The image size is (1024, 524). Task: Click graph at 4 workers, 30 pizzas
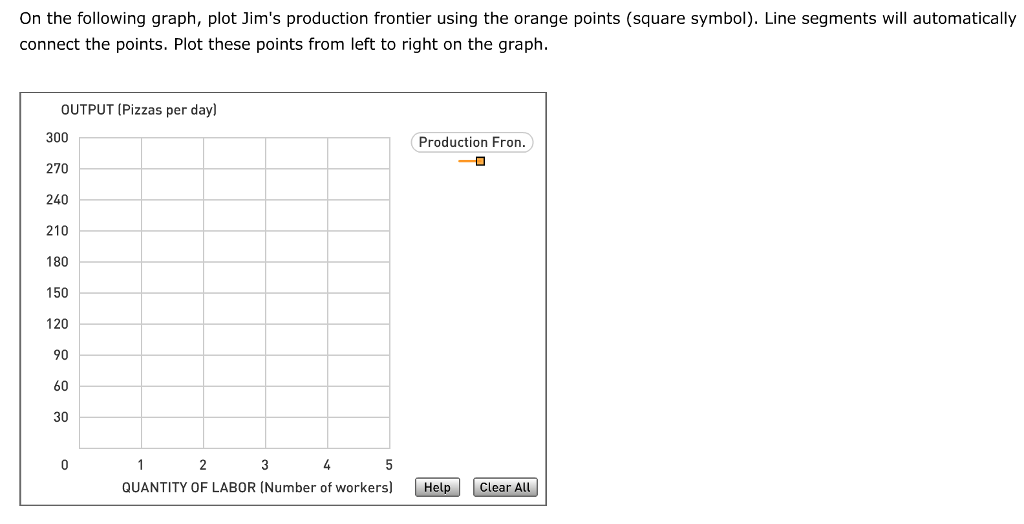327,418
